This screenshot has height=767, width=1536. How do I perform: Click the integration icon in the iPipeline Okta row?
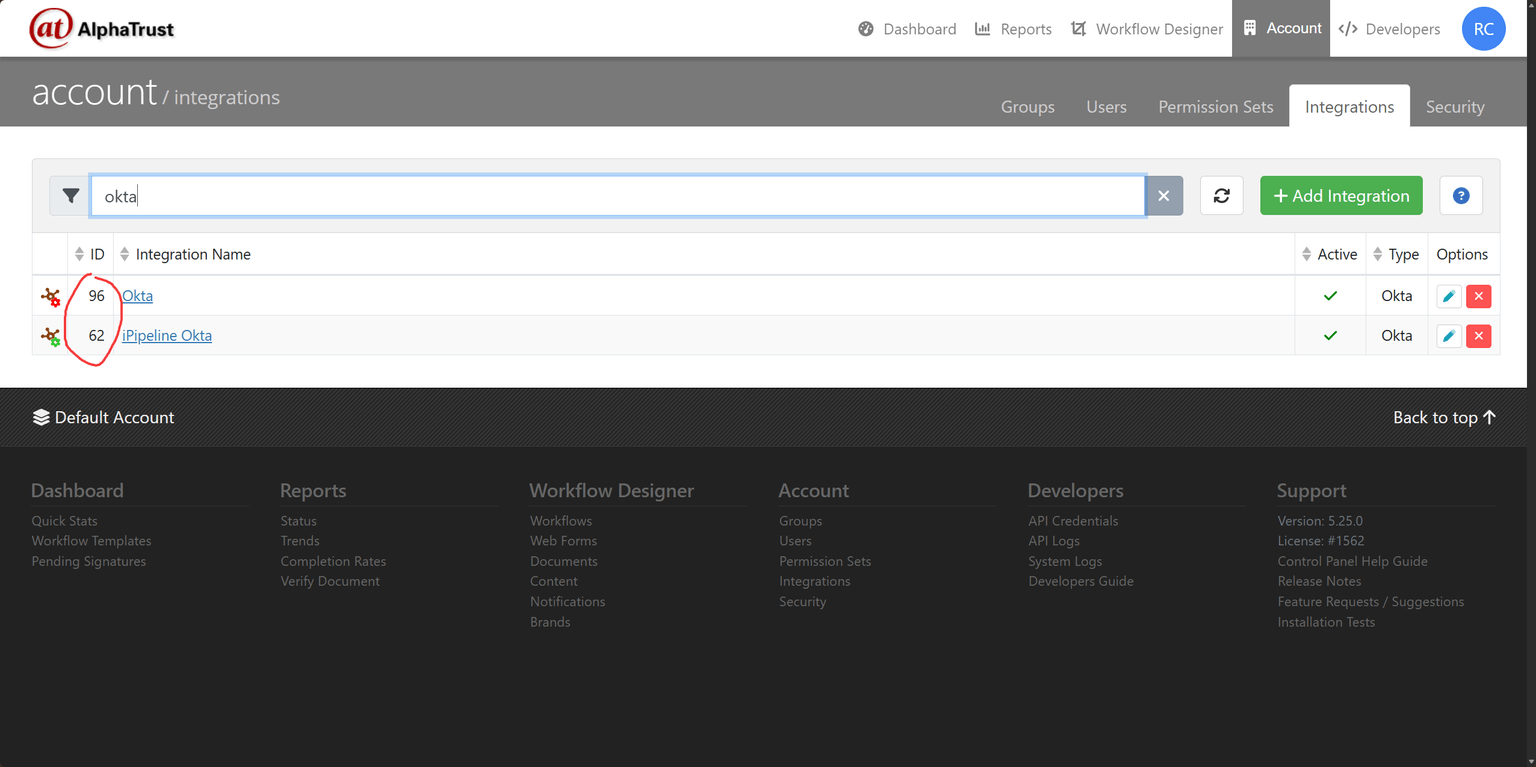tap(50, 336)
